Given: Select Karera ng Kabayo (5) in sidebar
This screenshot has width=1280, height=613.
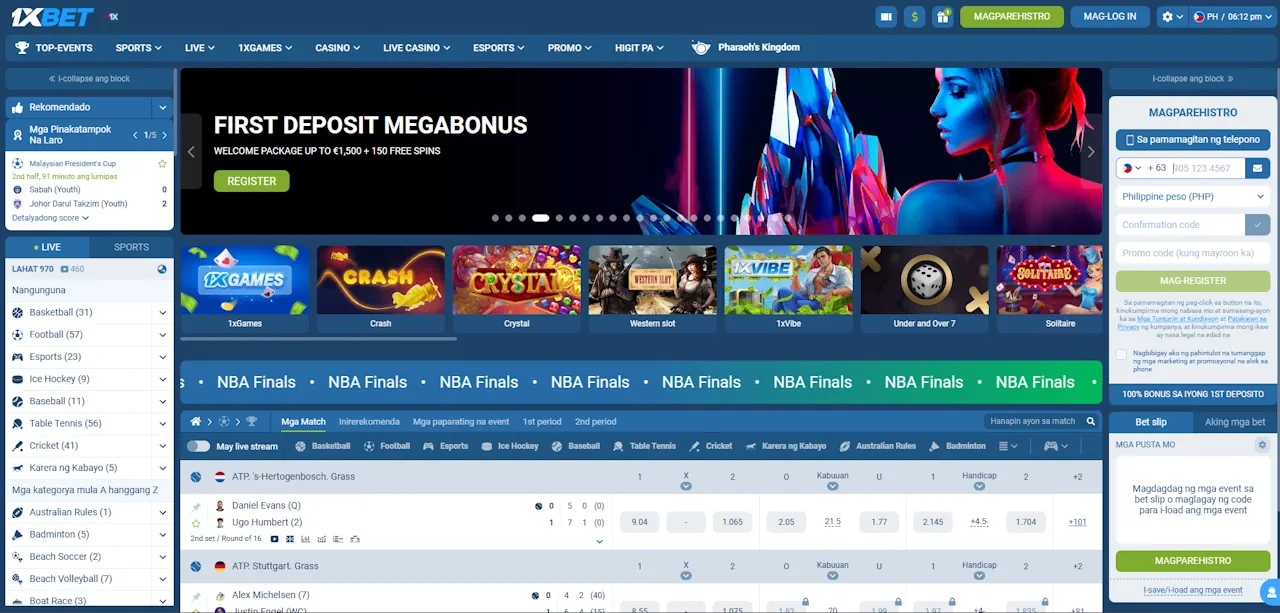Looking at the screenshot, I should (x=73, y=468).
